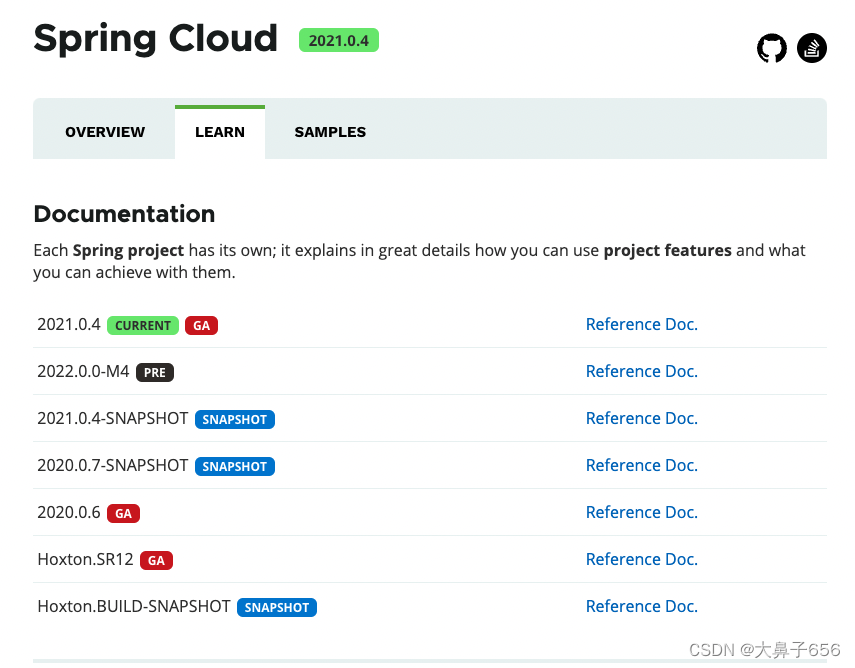Switch to the SAMPLES tab
The image size is (855, 668).
pos(330,131)
